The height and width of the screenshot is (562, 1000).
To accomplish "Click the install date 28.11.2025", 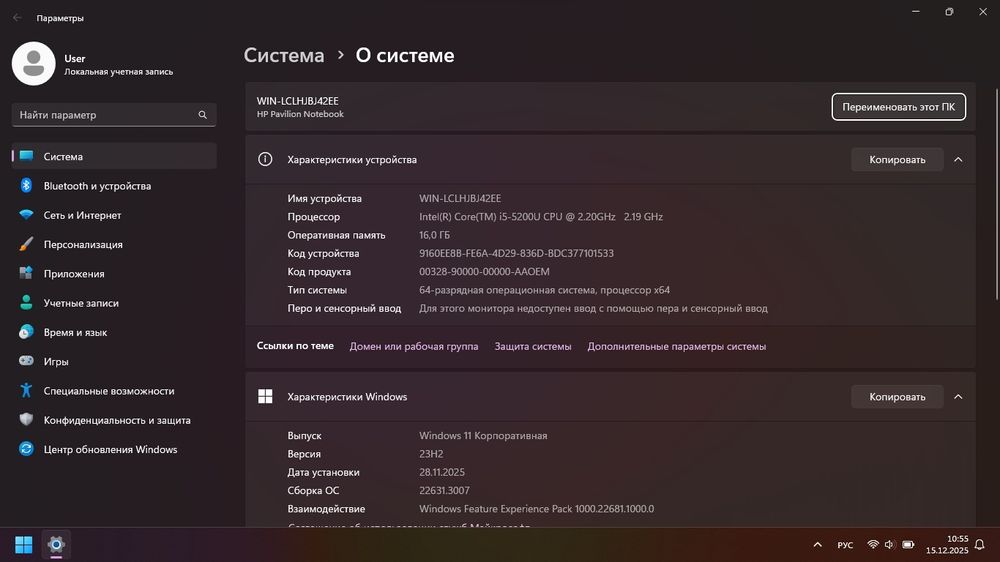I will (442, 473).
